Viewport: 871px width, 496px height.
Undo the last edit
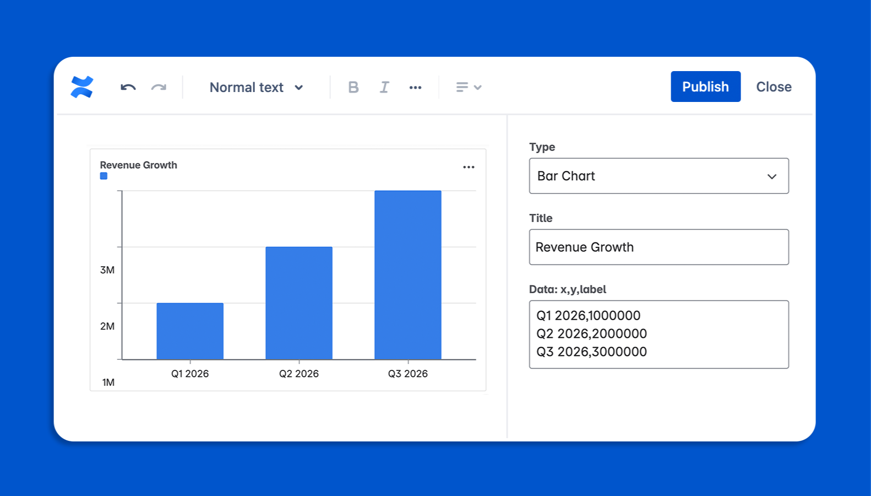coord(128,87)
